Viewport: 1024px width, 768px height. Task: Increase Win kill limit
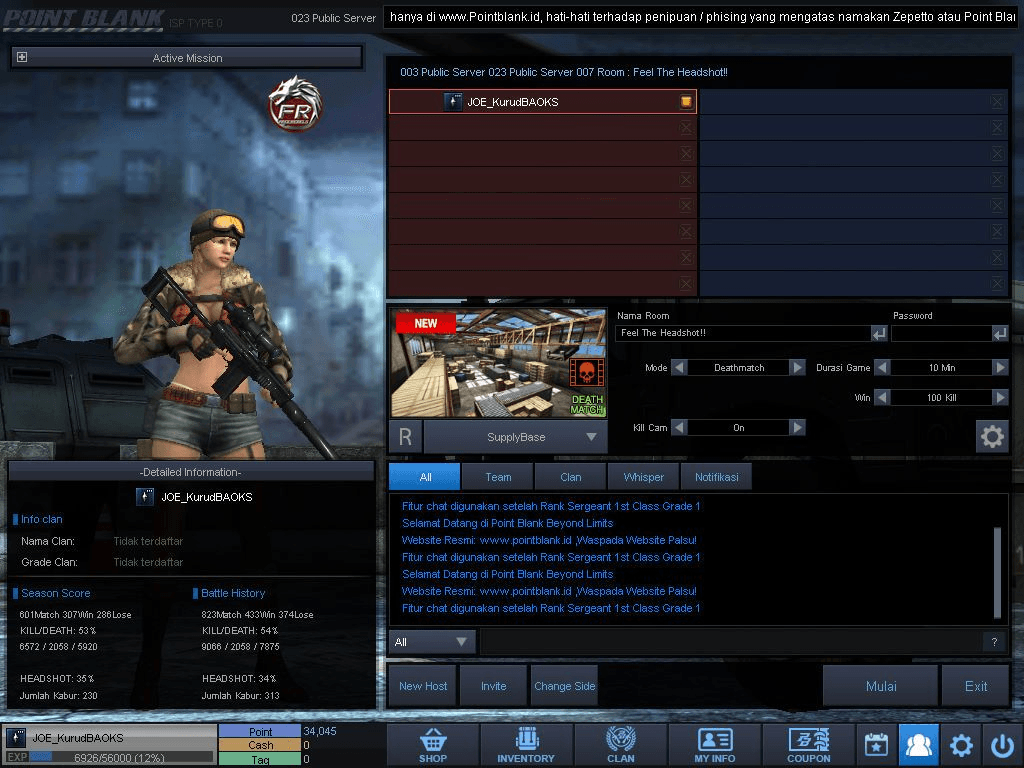coord(1000,397)
